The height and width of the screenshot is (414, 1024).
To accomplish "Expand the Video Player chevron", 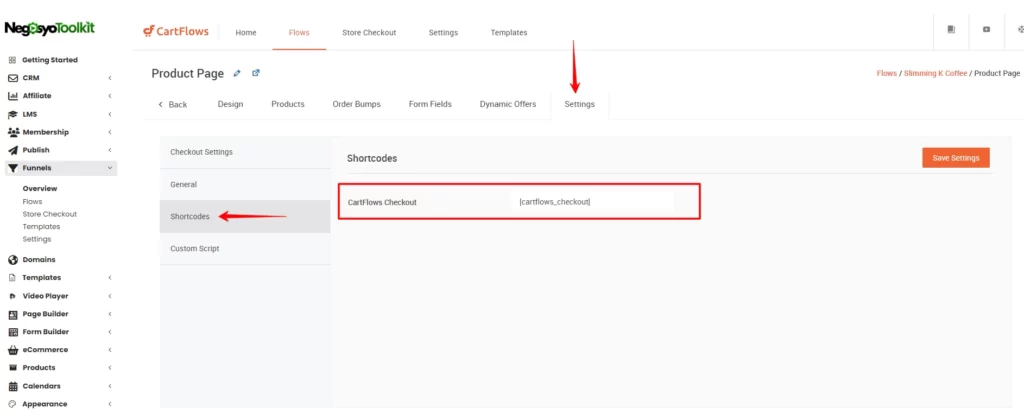I will [110, 296].
